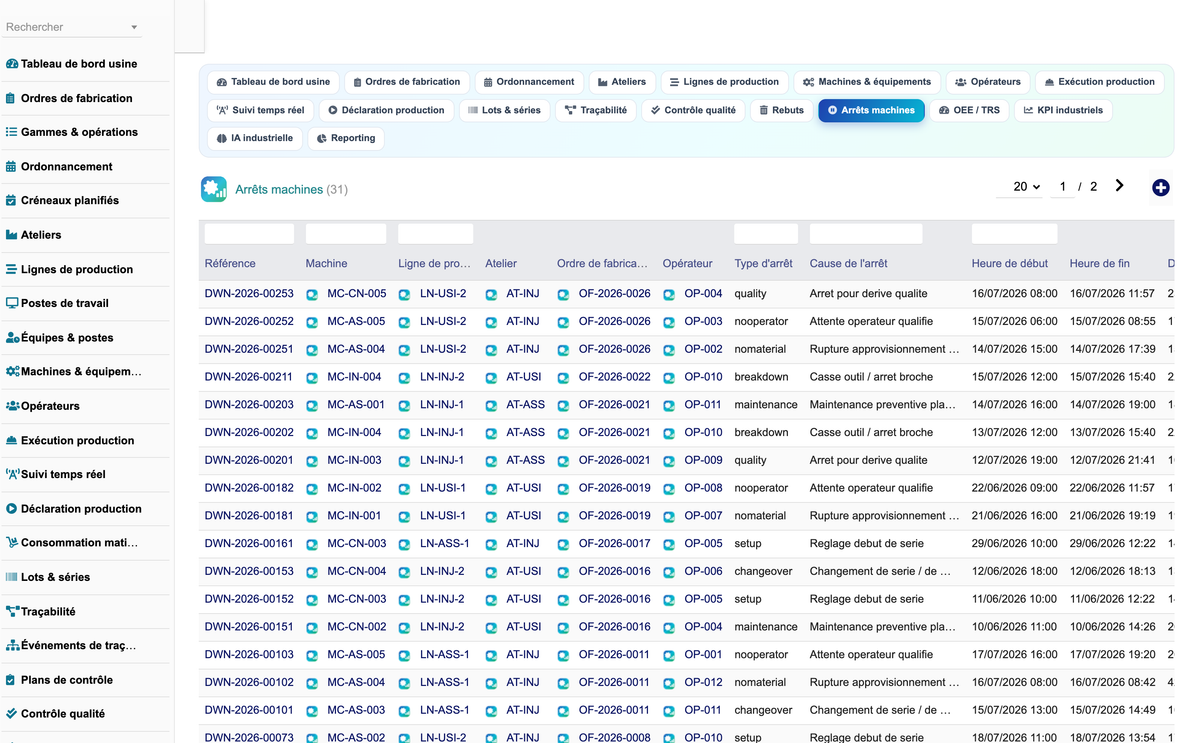Open Postes de travail sidebar entry
Screen dimensions: 1200x743
pyautogui.click(x=57, y=303)
